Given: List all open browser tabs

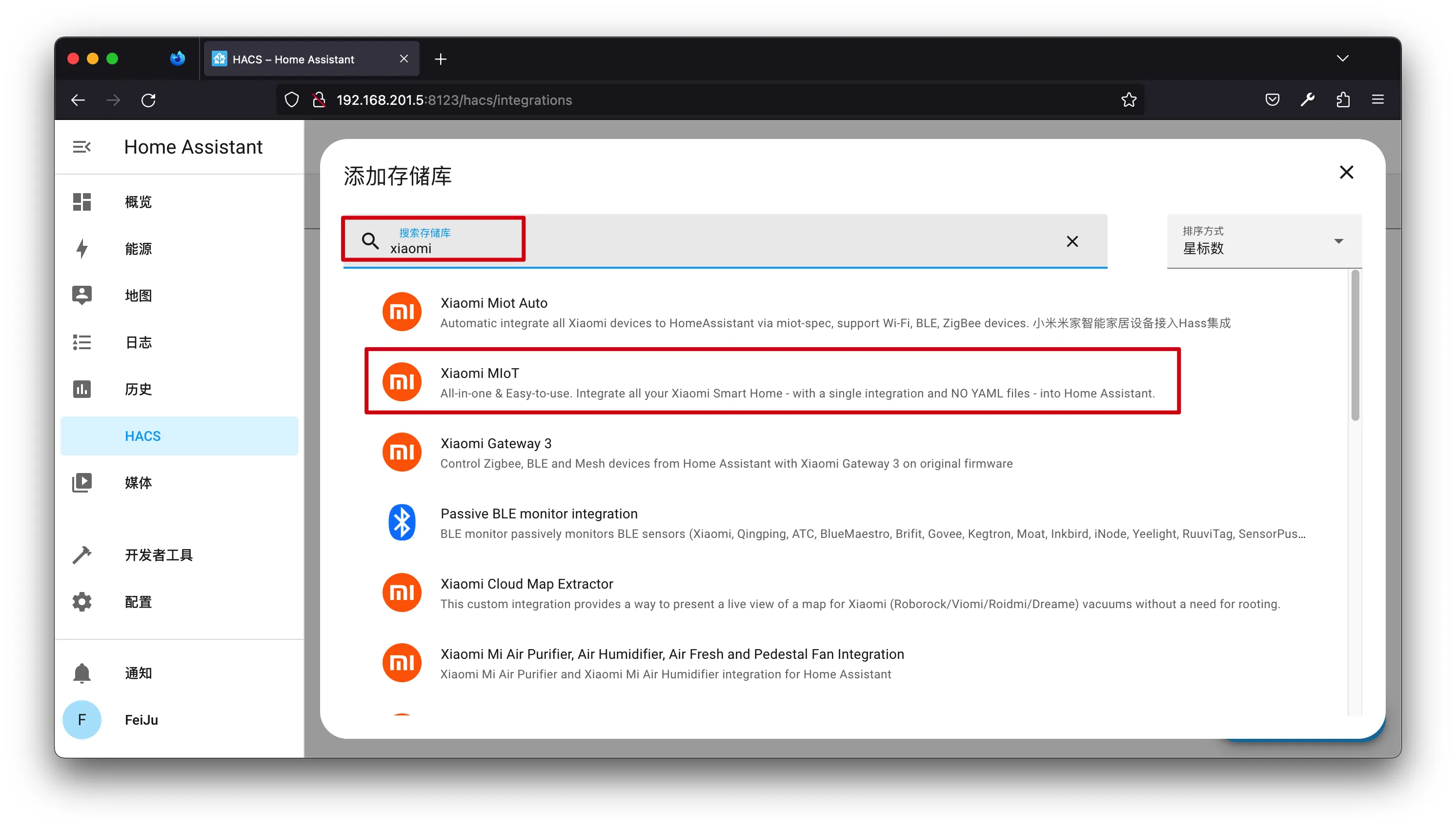Looking at the screenshot, I should (x=1342, y=59).
